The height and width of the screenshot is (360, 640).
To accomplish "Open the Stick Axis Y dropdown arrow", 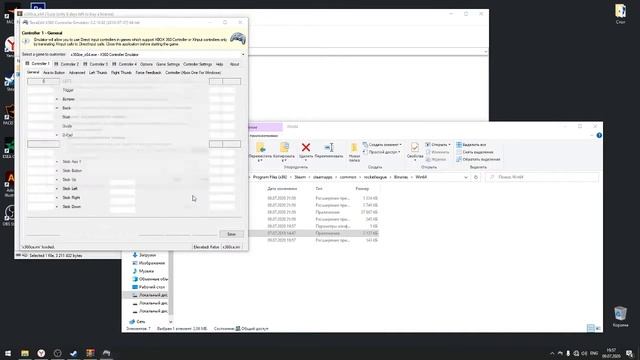I will pyautogui.click(x=57, y=162).
